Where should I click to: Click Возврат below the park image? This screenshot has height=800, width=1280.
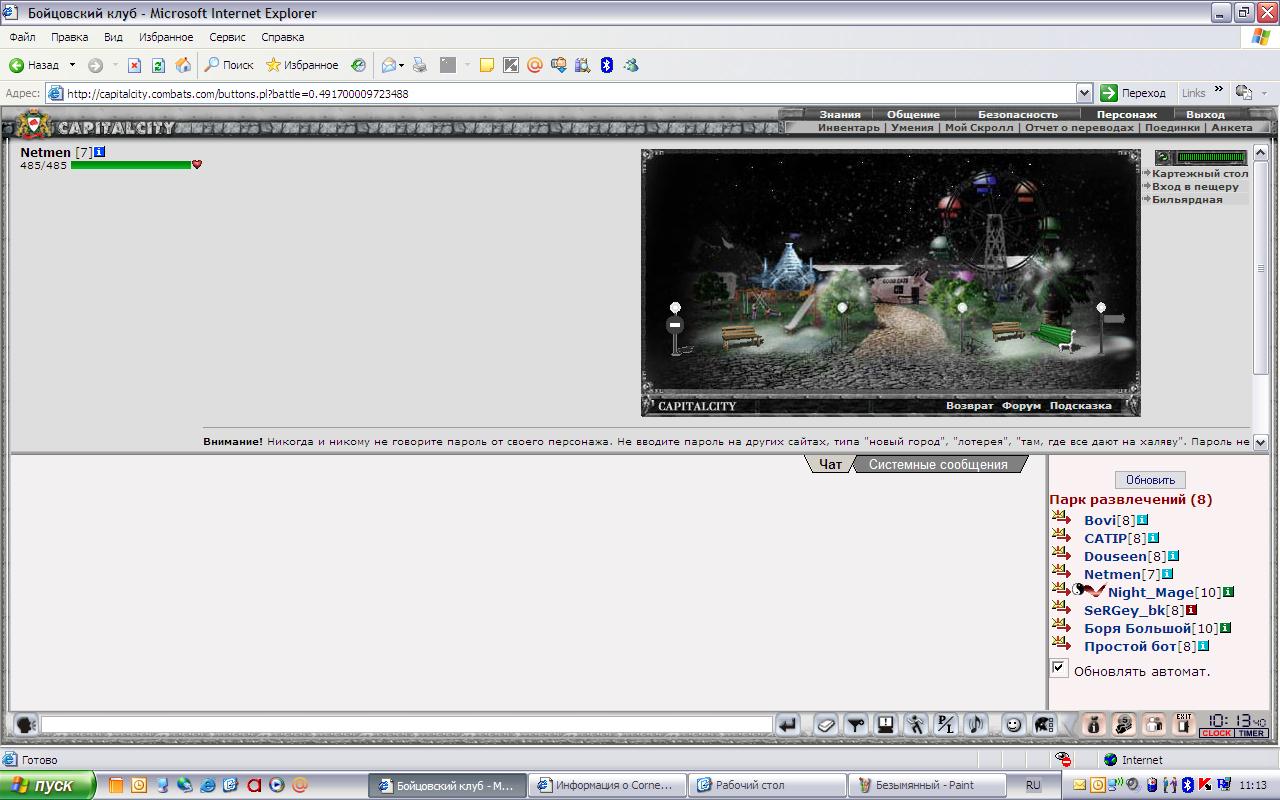coord(970,406)
